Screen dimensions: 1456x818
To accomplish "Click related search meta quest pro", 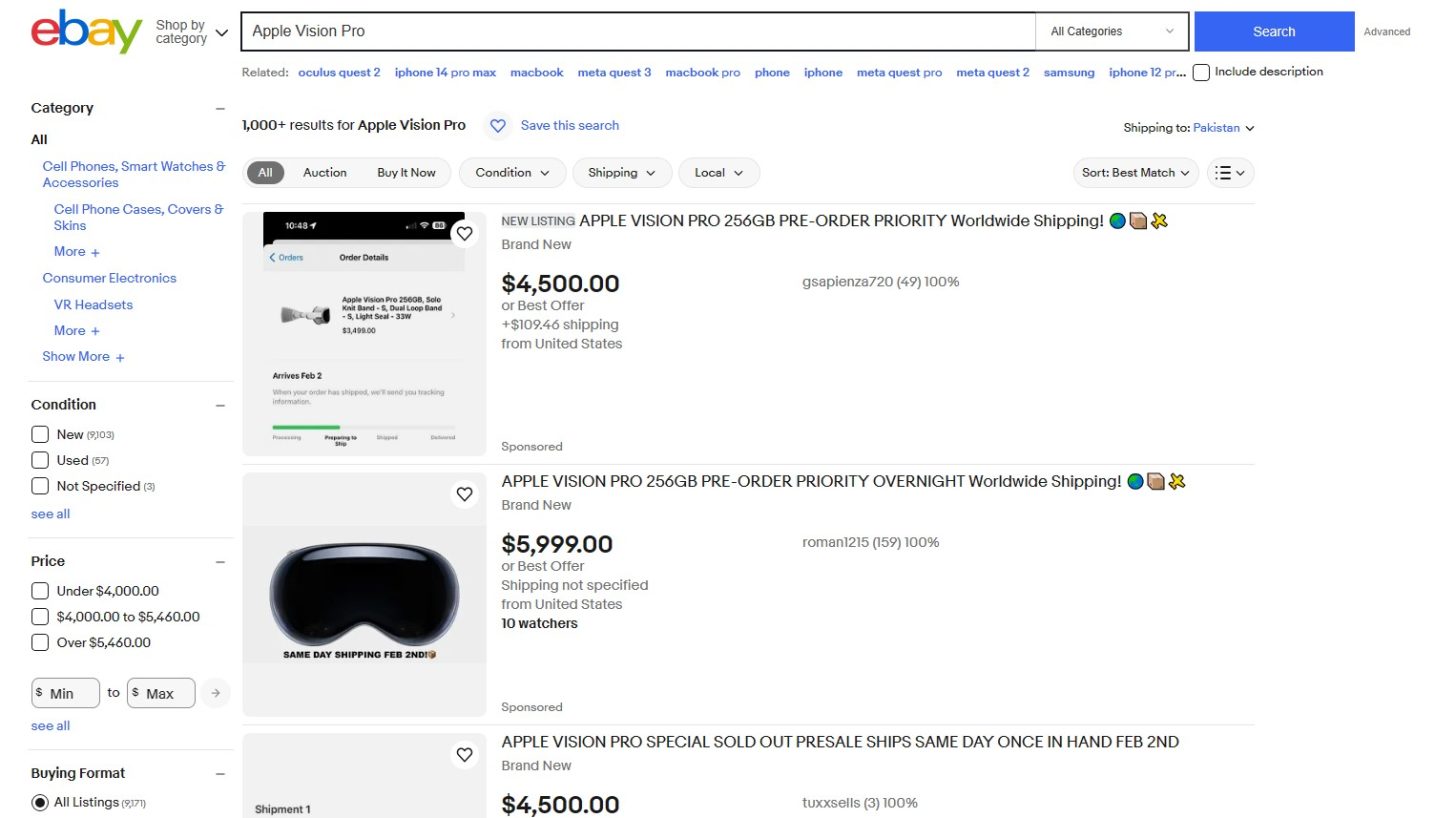I will click(899, 73).
